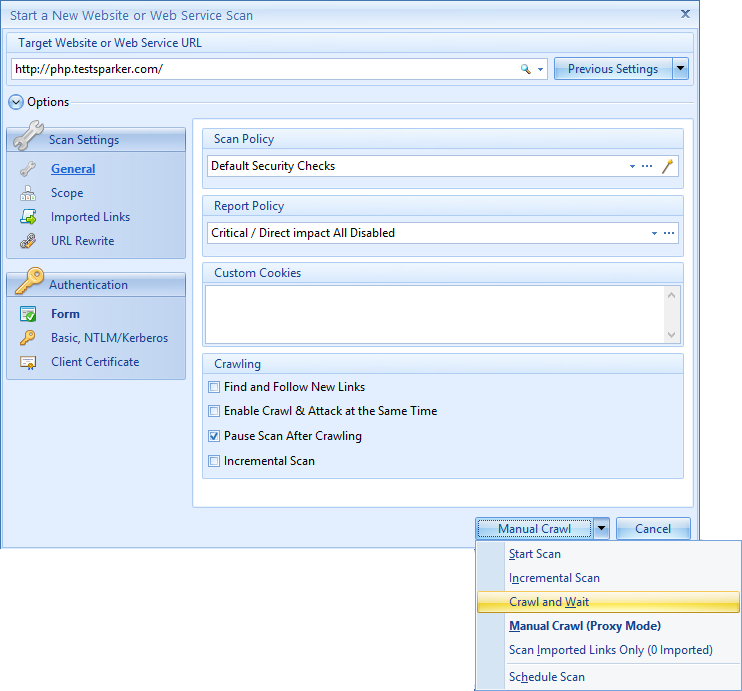Select Schedule Scan menu entry
The width and height of the screenshot is (742, 691).
click(547, 677)
